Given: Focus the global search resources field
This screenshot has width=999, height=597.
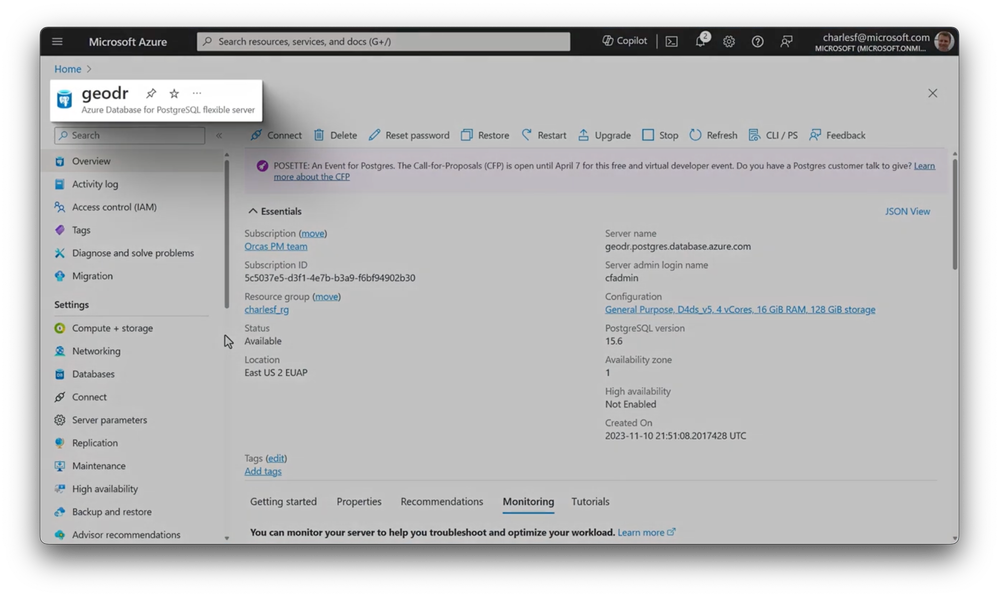Looking at the screenshot, I should [384, 41].
